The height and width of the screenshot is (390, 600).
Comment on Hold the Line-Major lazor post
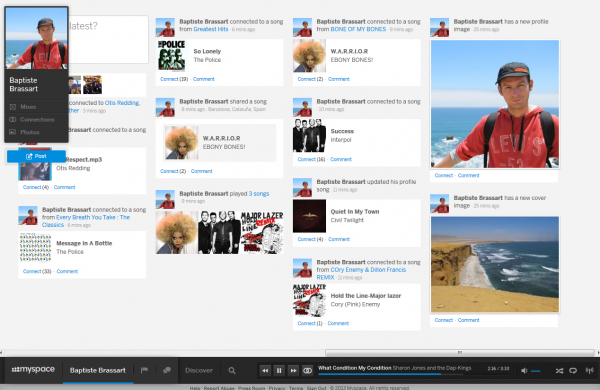[x=338, y=323]
